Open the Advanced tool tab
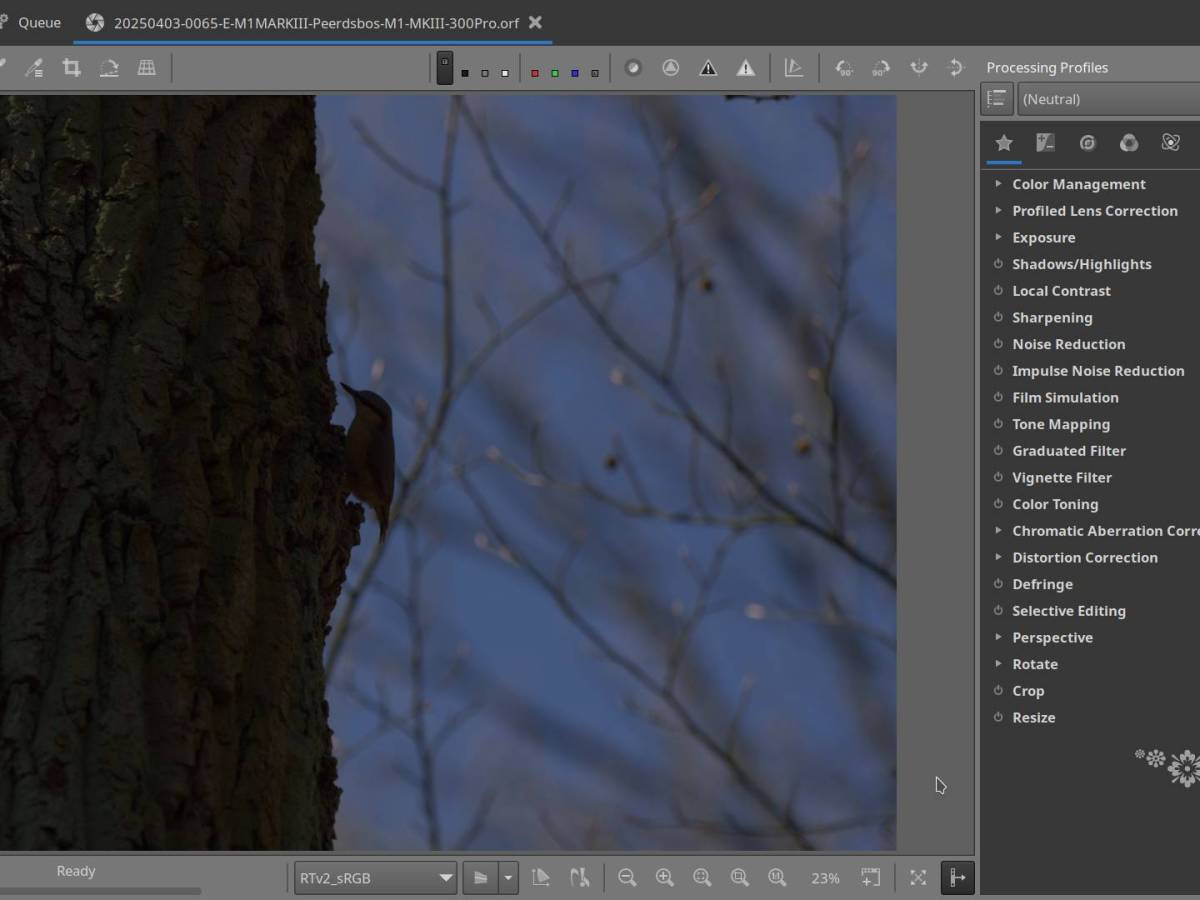The height and width of the screenshot is (900, 1200). pos(1171,143)
